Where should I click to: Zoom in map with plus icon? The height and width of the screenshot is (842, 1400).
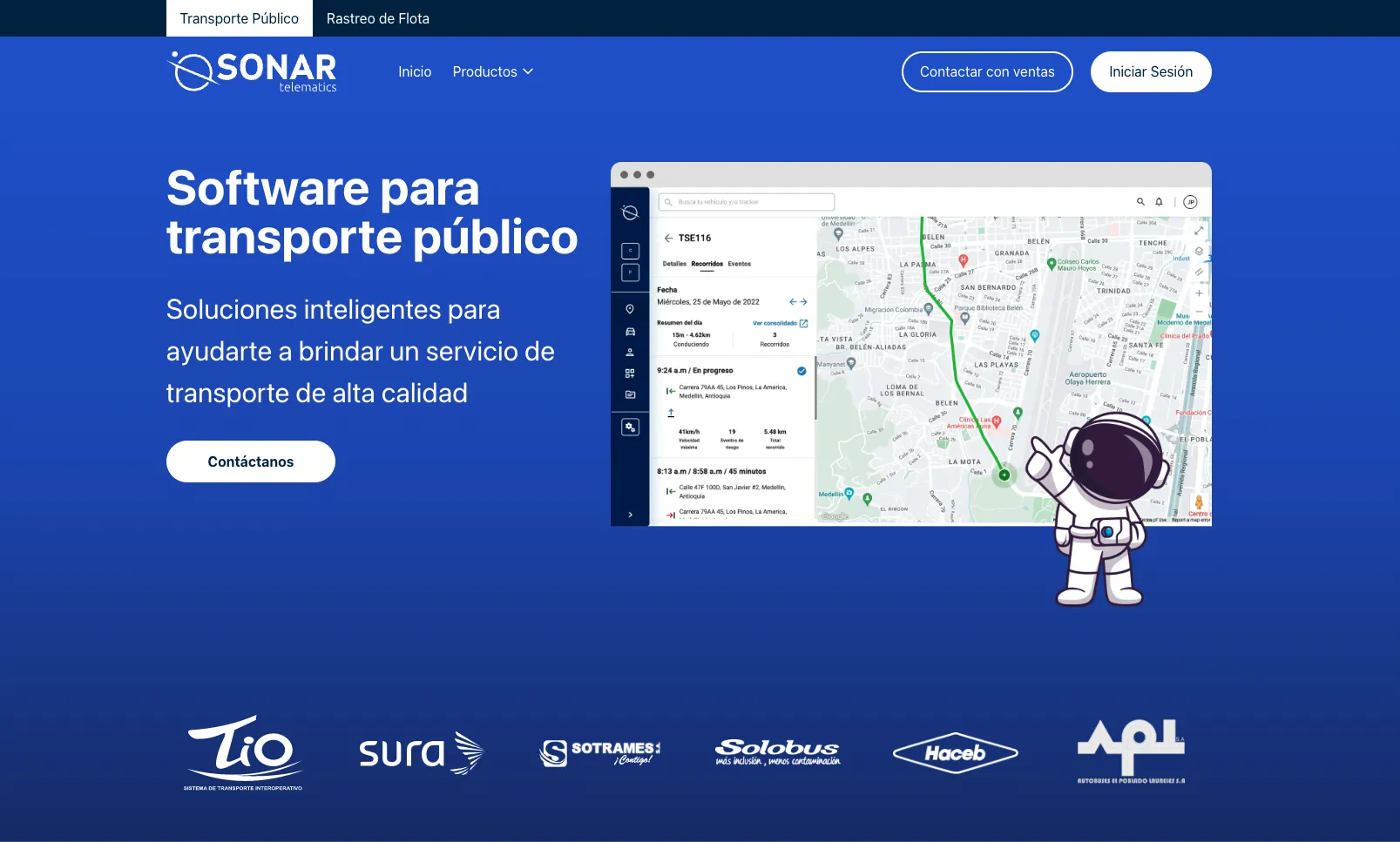[1199, 293]
